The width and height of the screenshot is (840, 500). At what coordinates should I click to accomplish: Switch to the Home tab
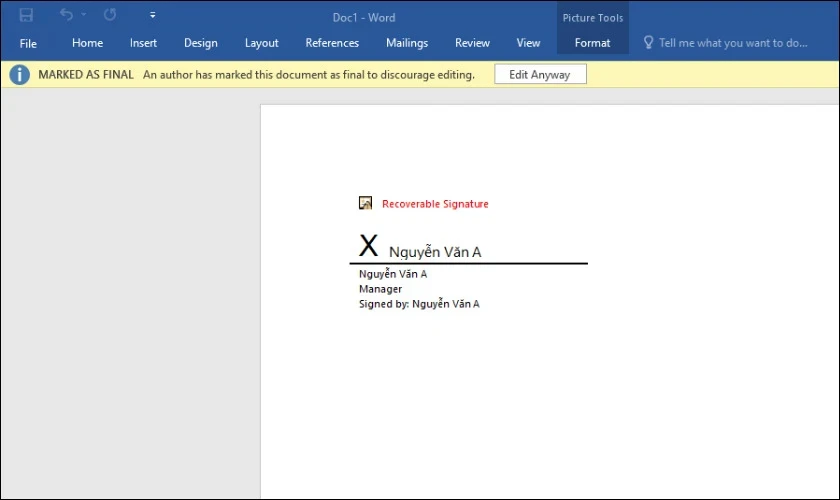(87, 43)
